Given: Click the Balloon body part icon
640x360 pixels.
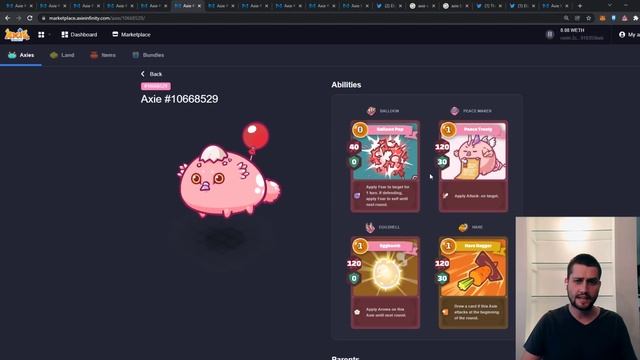Looking at the screenshot, I should coord(371,111).
